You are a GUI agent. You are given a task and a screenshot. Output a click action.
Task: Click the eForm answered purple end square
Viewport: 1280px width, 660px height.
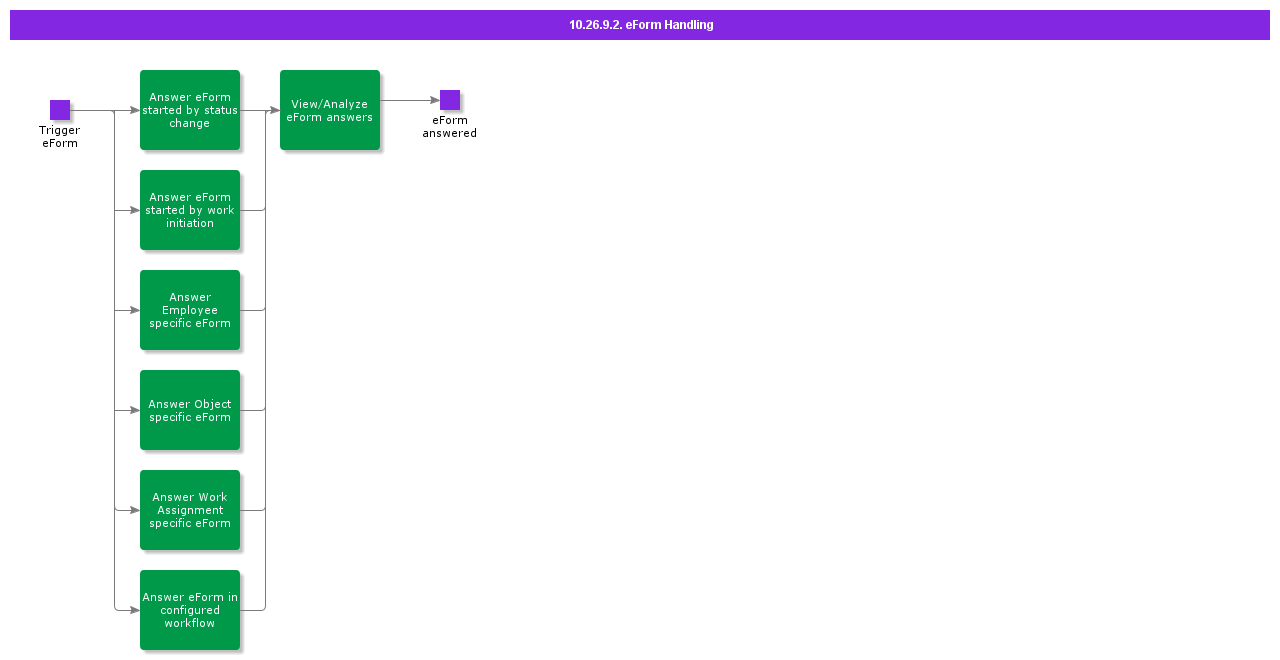click(450, 100)
